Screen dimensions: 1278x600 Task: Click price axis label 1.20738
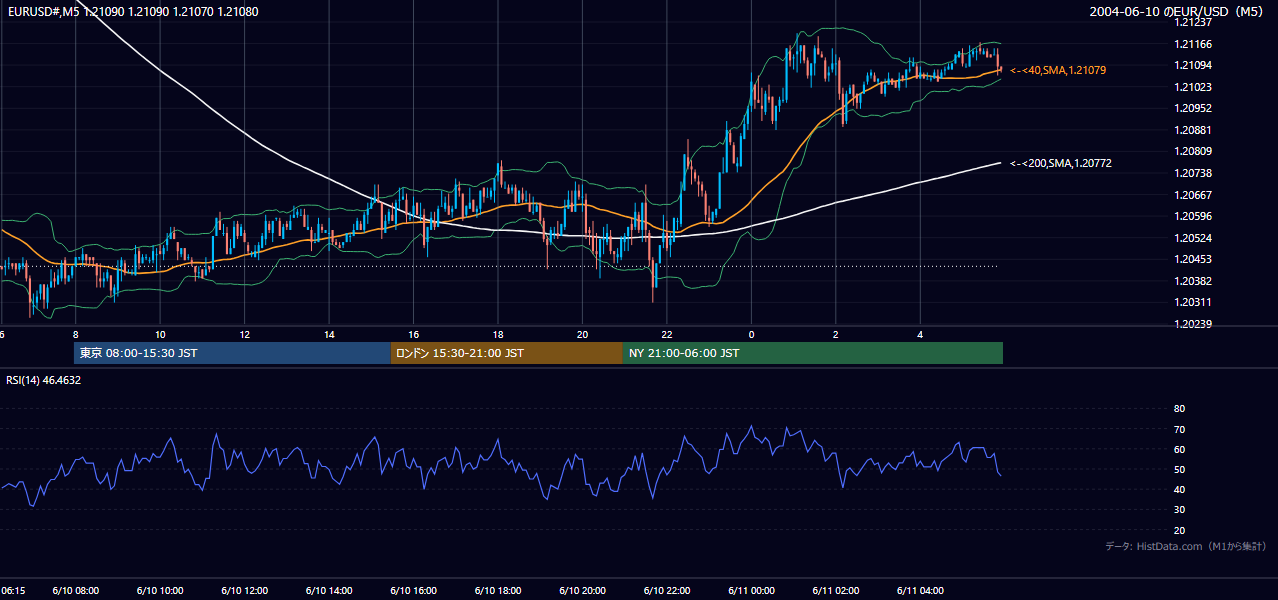[x=1192, y=173]
